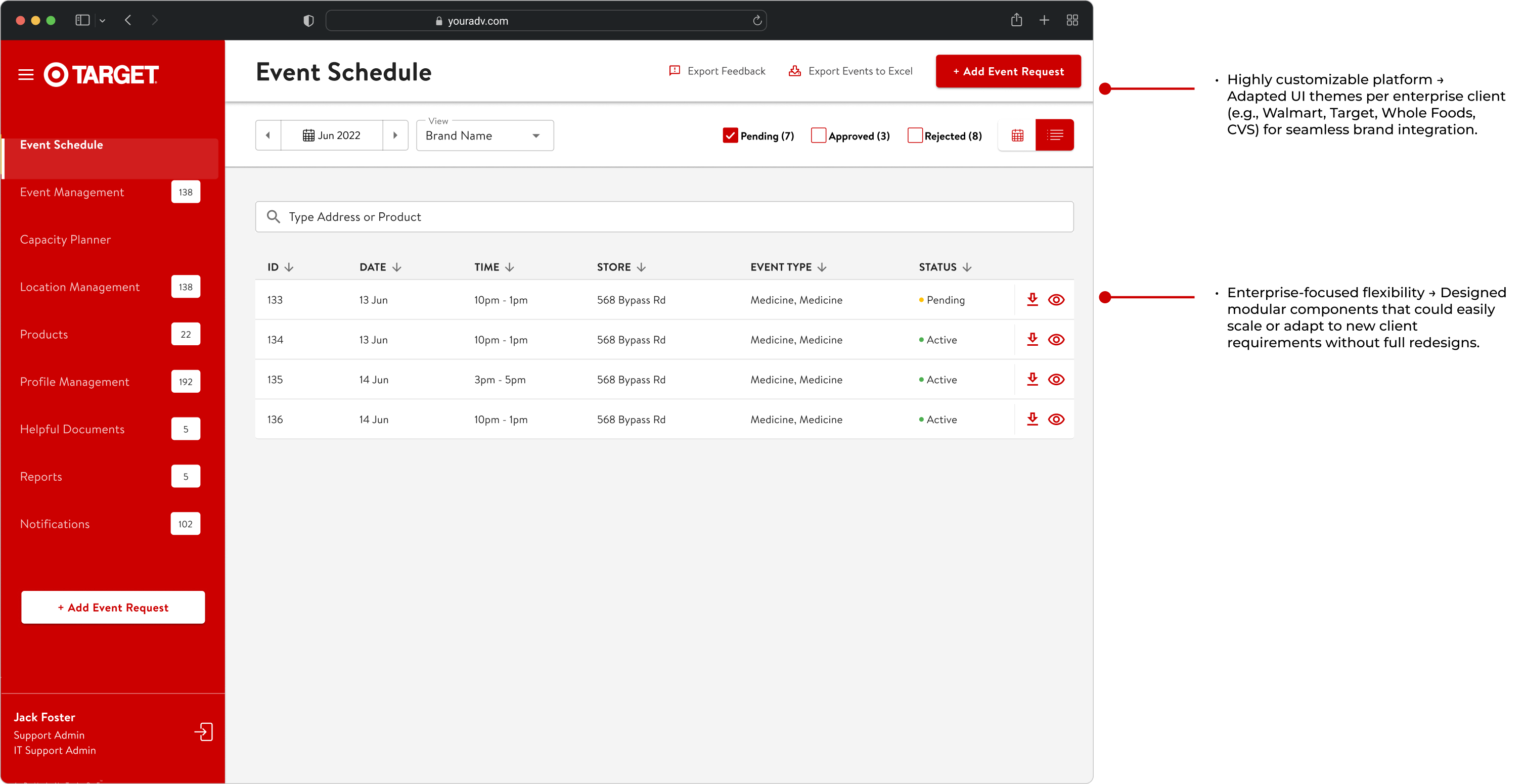Click the Type Address or Product search field
This screenshot has width=1525, height=784.
click(663, 217)
